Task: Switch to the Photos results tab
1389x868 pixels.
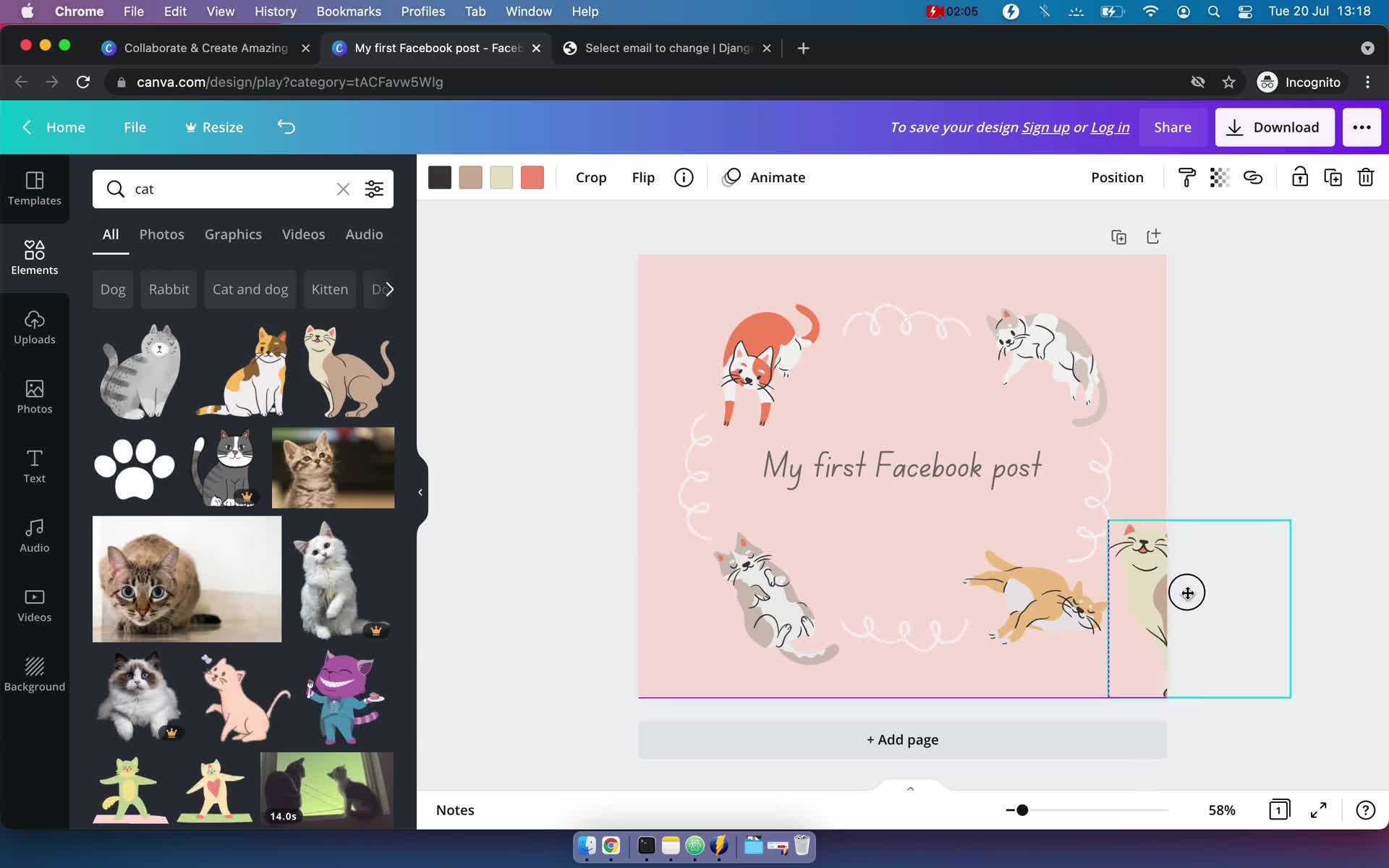Action: coord(161,234)
